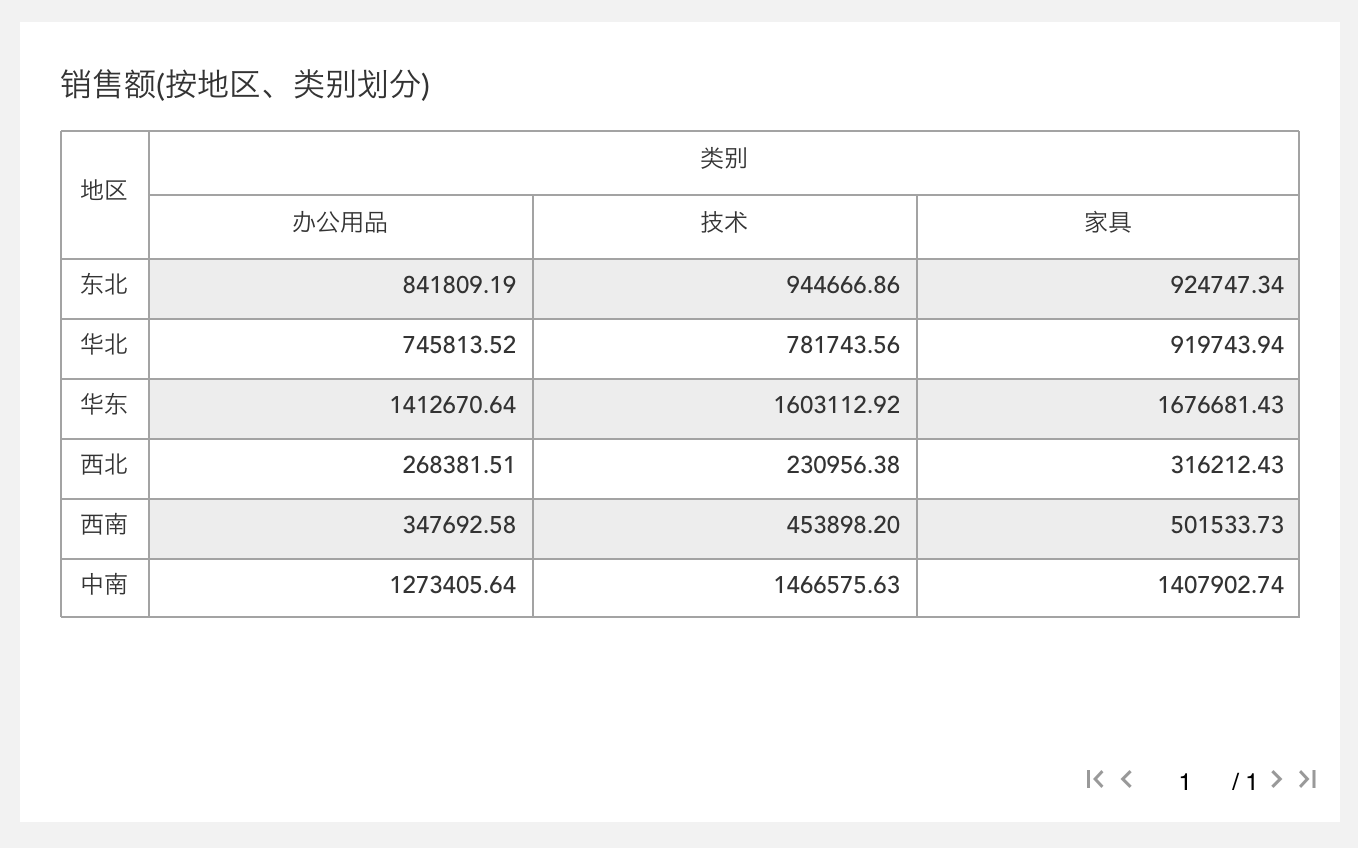The height and width of the screenshot is (848, 1358).
Task: Click the 西南 row label
Action: point(105,525)
